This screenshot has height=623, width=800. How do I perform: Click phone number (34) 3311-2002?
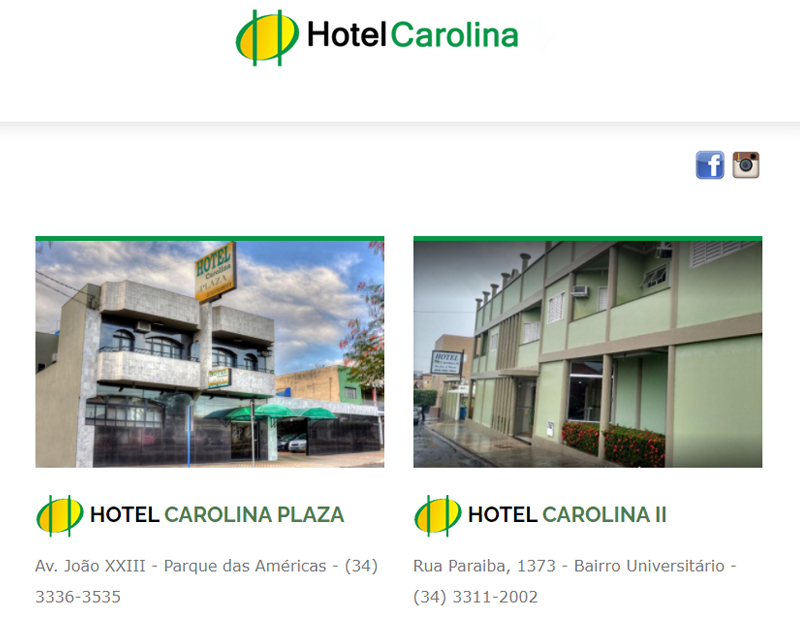(476, 596)
